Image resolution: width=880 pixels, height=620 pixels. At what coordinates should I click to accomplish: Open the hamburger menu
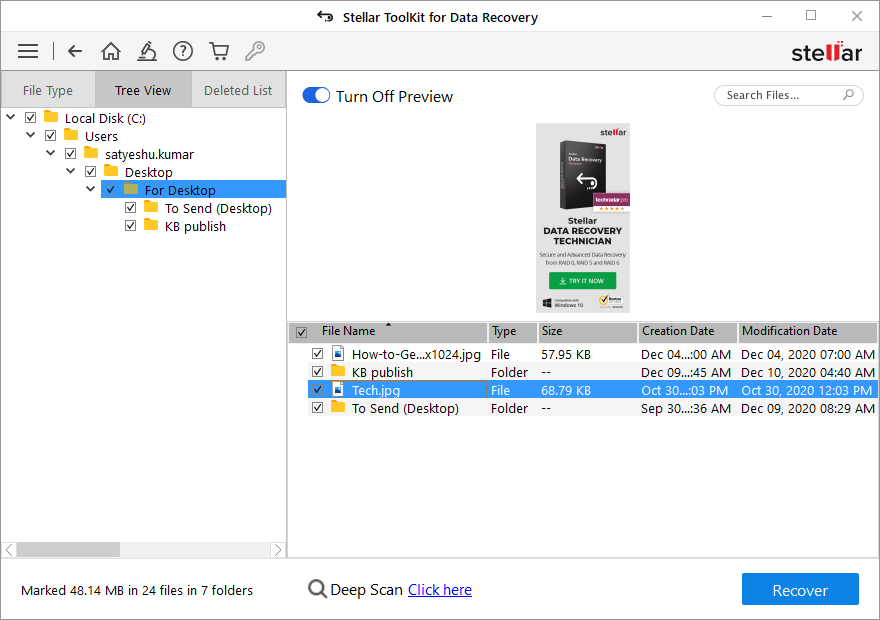28,51
